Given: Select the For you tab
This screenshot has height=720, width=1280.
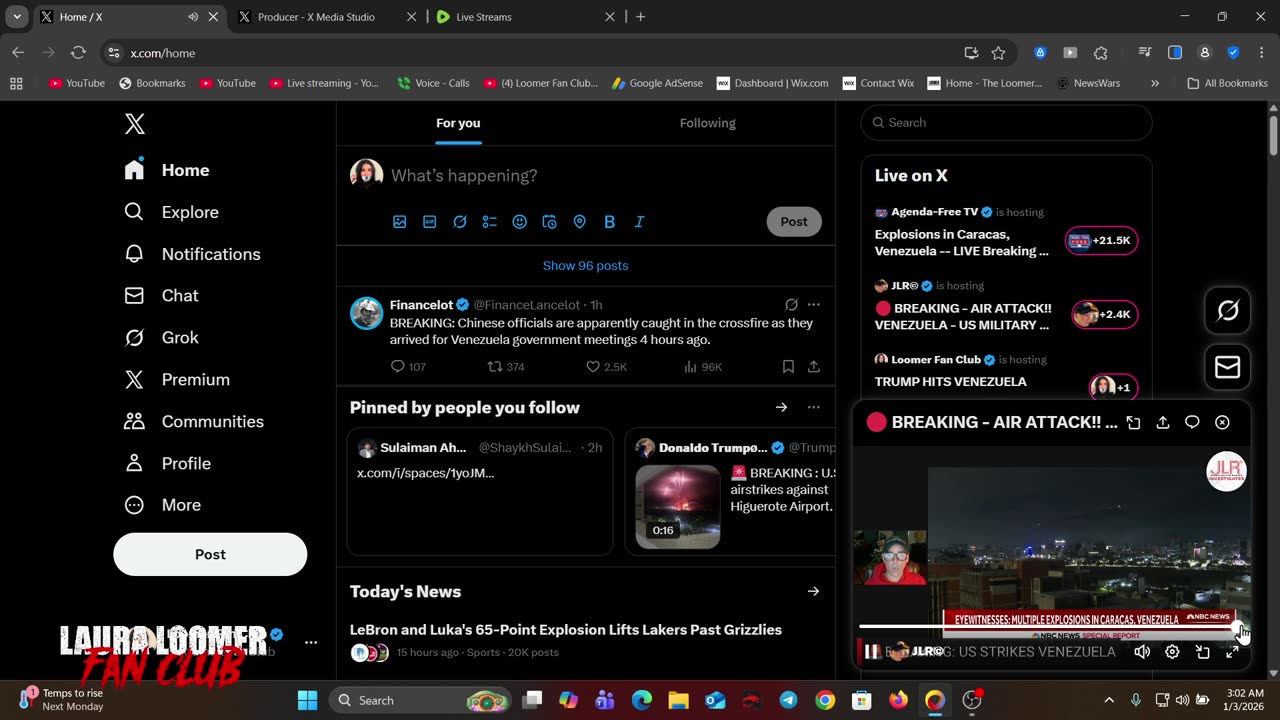Looking at the screenshot, I should 458,123.
